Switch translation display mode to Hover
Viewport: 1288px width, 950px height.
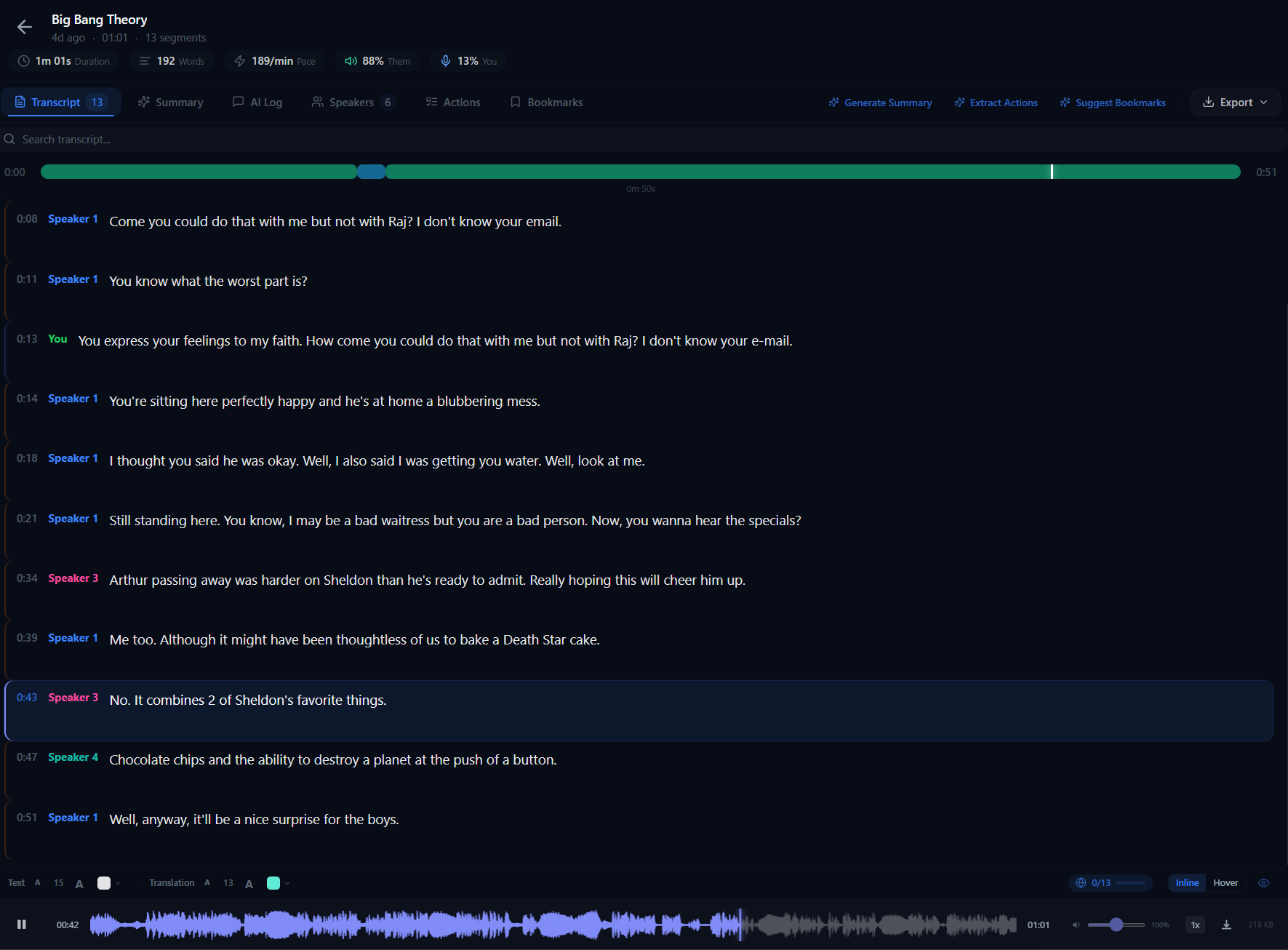(1226, 882)
